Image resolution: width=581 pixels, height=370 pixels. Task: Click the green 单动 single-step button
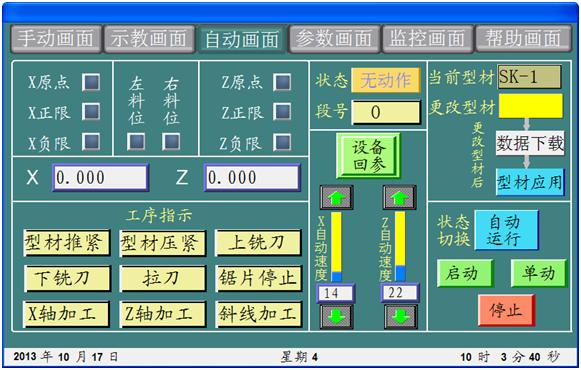pyautogui.click(x=538, y=273)
